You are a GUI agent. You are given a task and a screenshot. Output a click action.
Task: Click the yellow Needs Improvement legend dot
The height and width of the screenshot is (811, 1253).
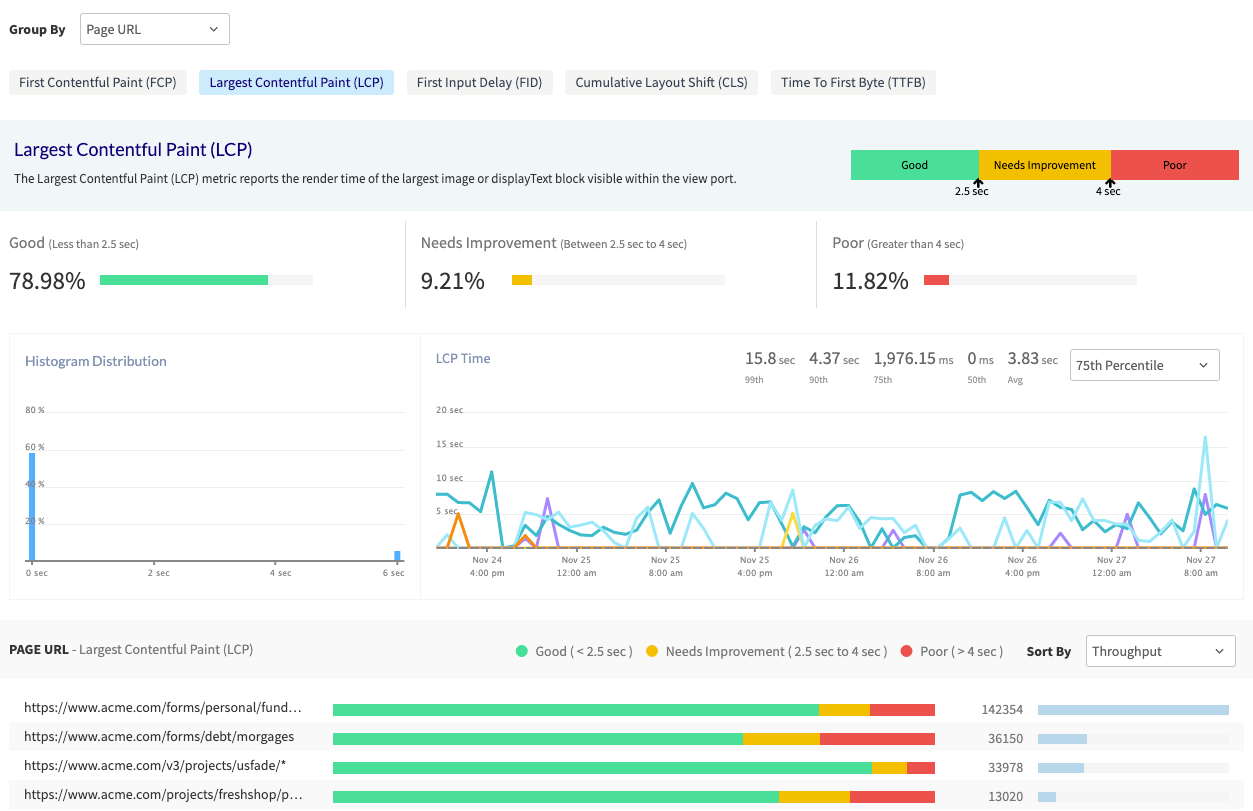coord(652,651)
